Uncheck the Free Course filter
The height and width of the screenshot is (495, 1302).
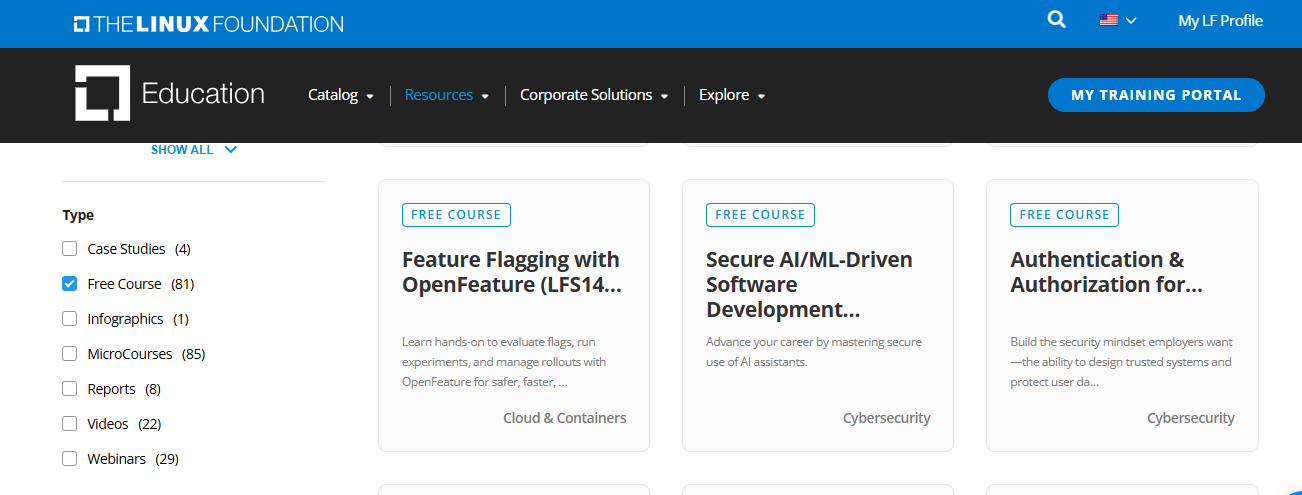pyautogui.click(x=69, y=284)
